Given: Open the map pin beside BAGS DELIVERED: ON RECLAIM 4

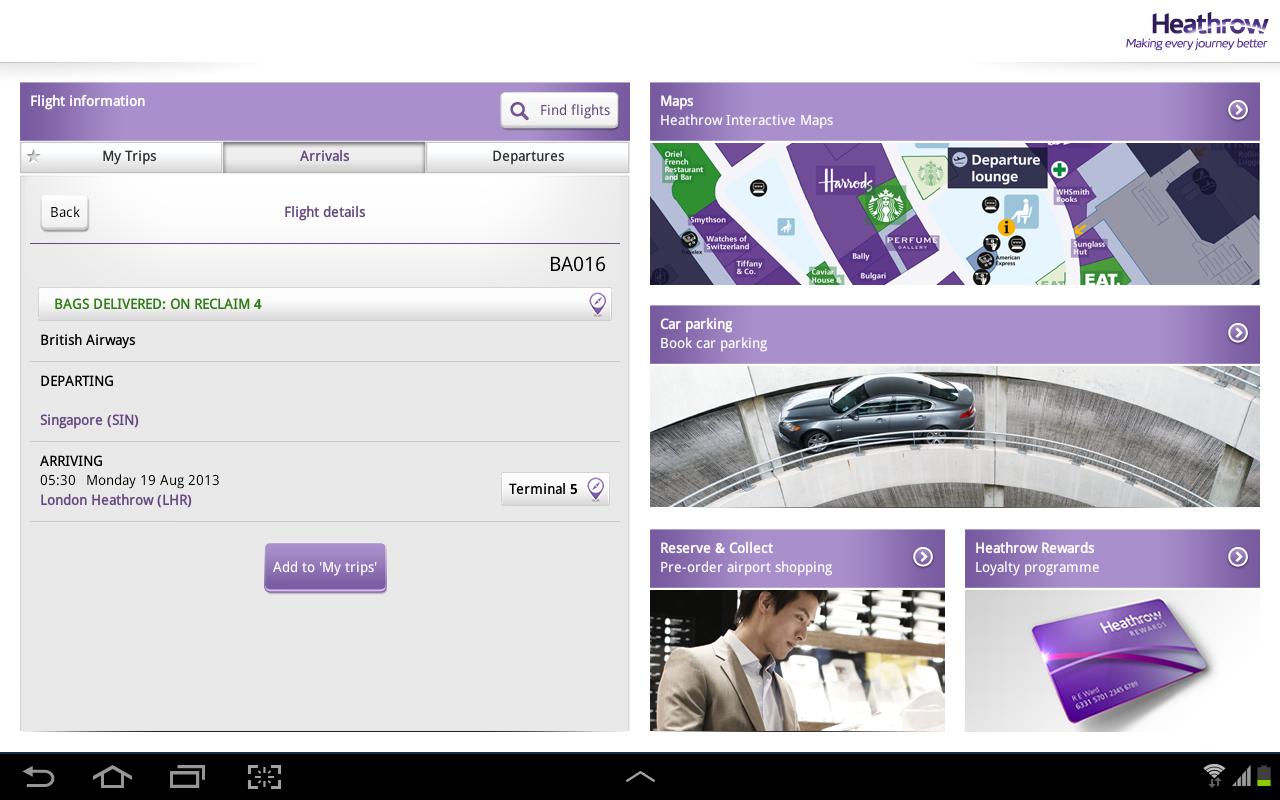Looking at the screenshot, I should 597,303.
